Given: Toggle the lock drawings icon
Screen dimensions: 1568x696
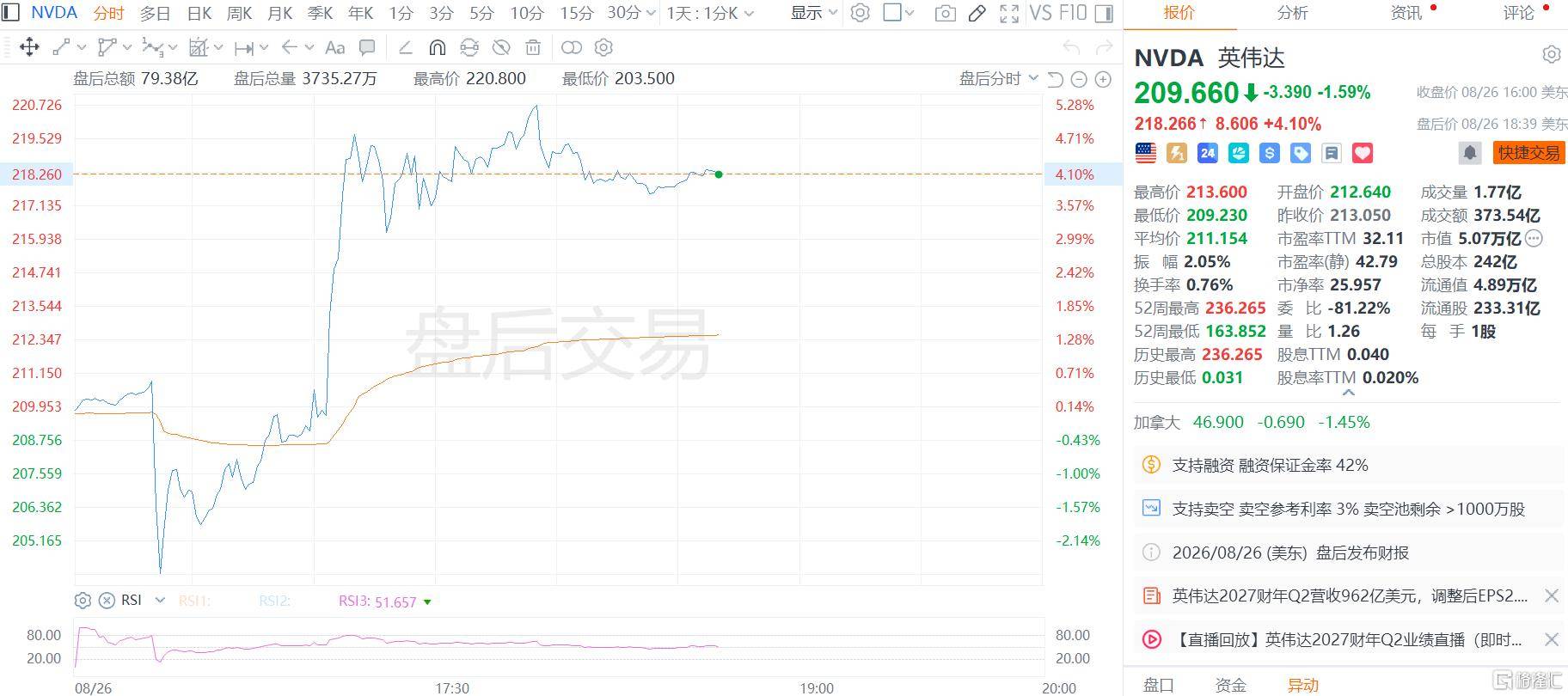Looking at the screenshot, I should (469, 47).
